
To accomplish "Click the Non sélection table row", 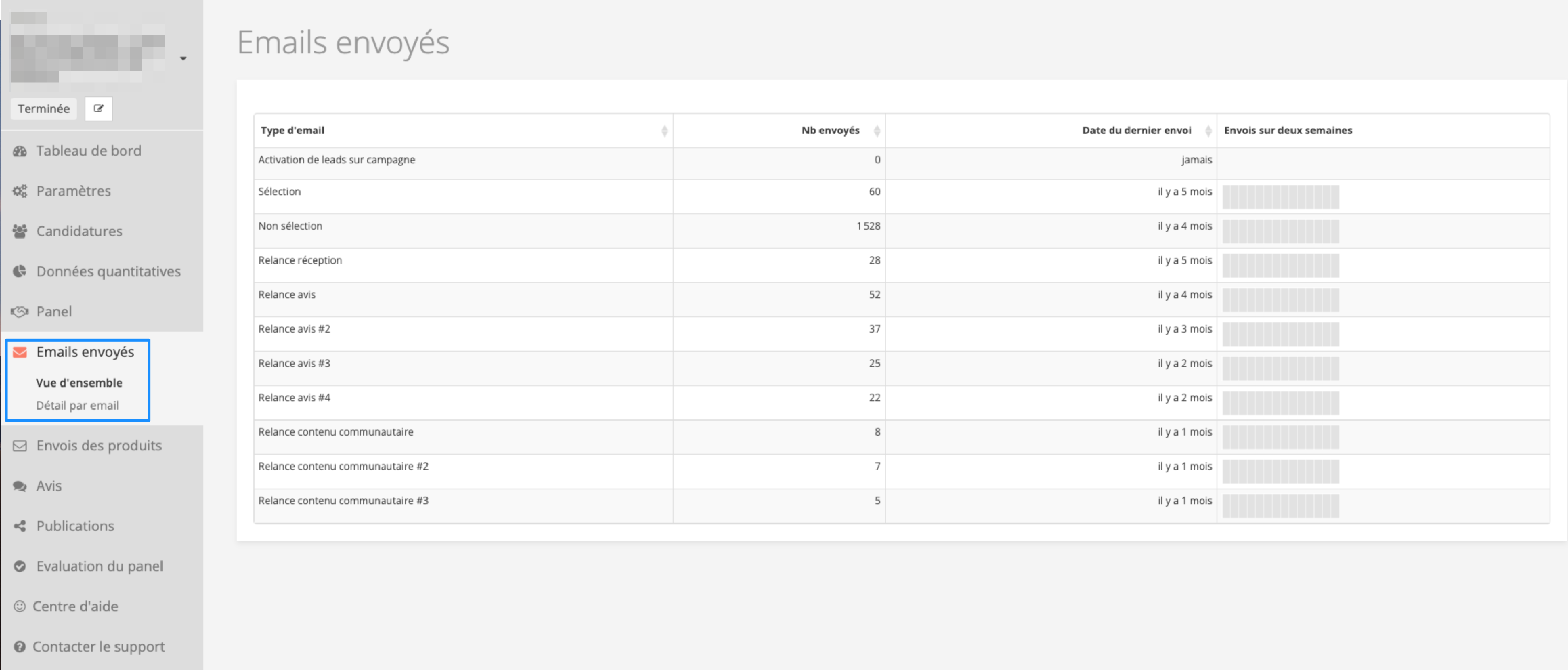I will coord(463,226).
